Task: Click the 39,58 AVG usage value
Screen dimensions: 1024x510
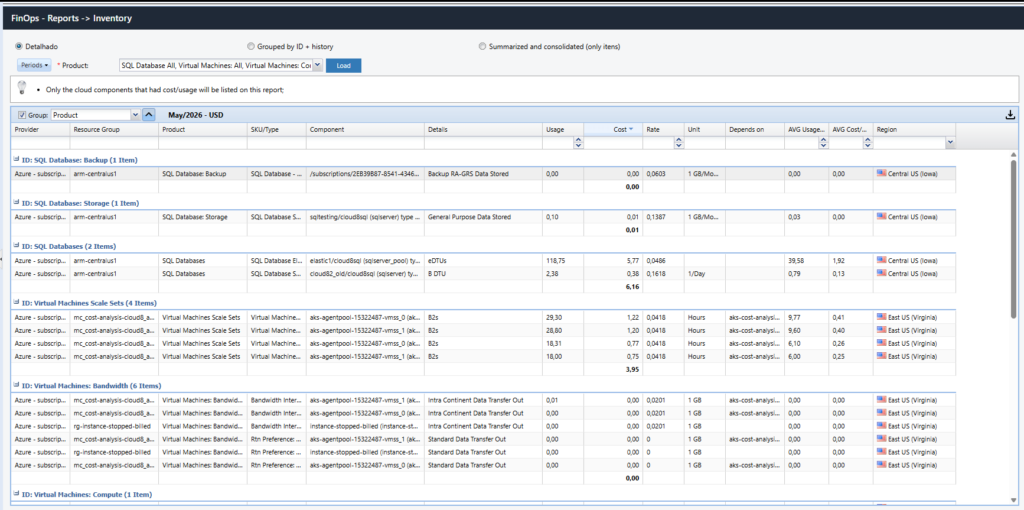Action: tap(795, 260)
